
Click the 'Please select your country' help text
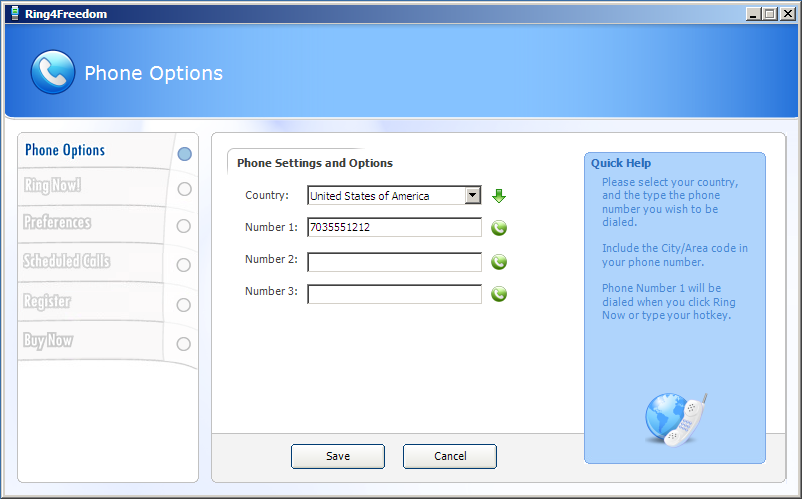point(670,202)
